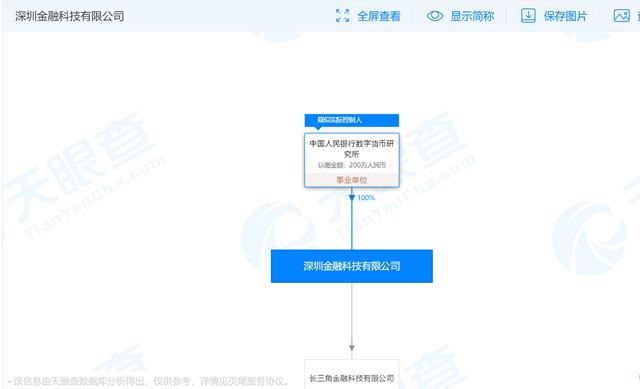Click the blue line above central company node
The width and height of the screenshot is (640, 389).
tap(352, 226)
